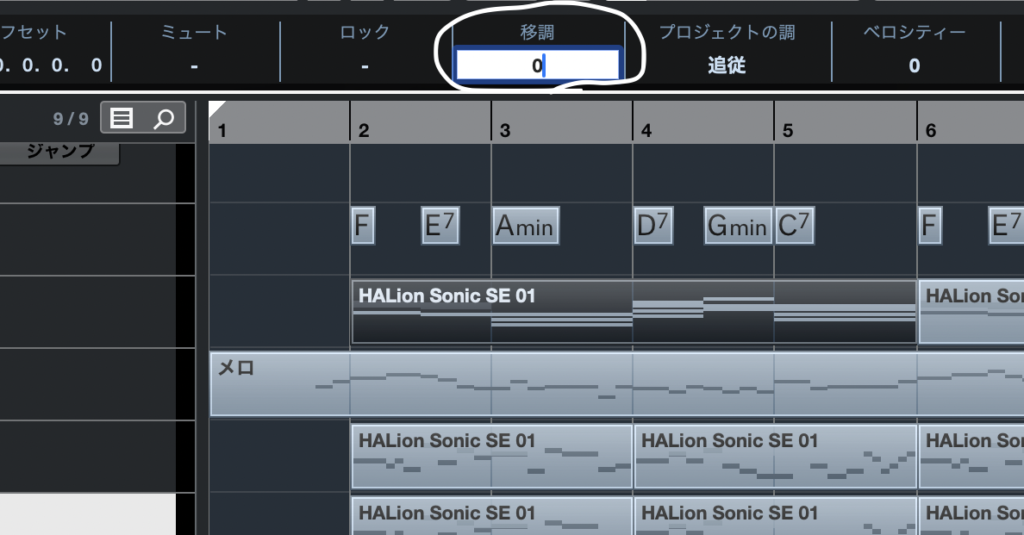Click bar 2 on the timeline ruler

tap(364, 130)
